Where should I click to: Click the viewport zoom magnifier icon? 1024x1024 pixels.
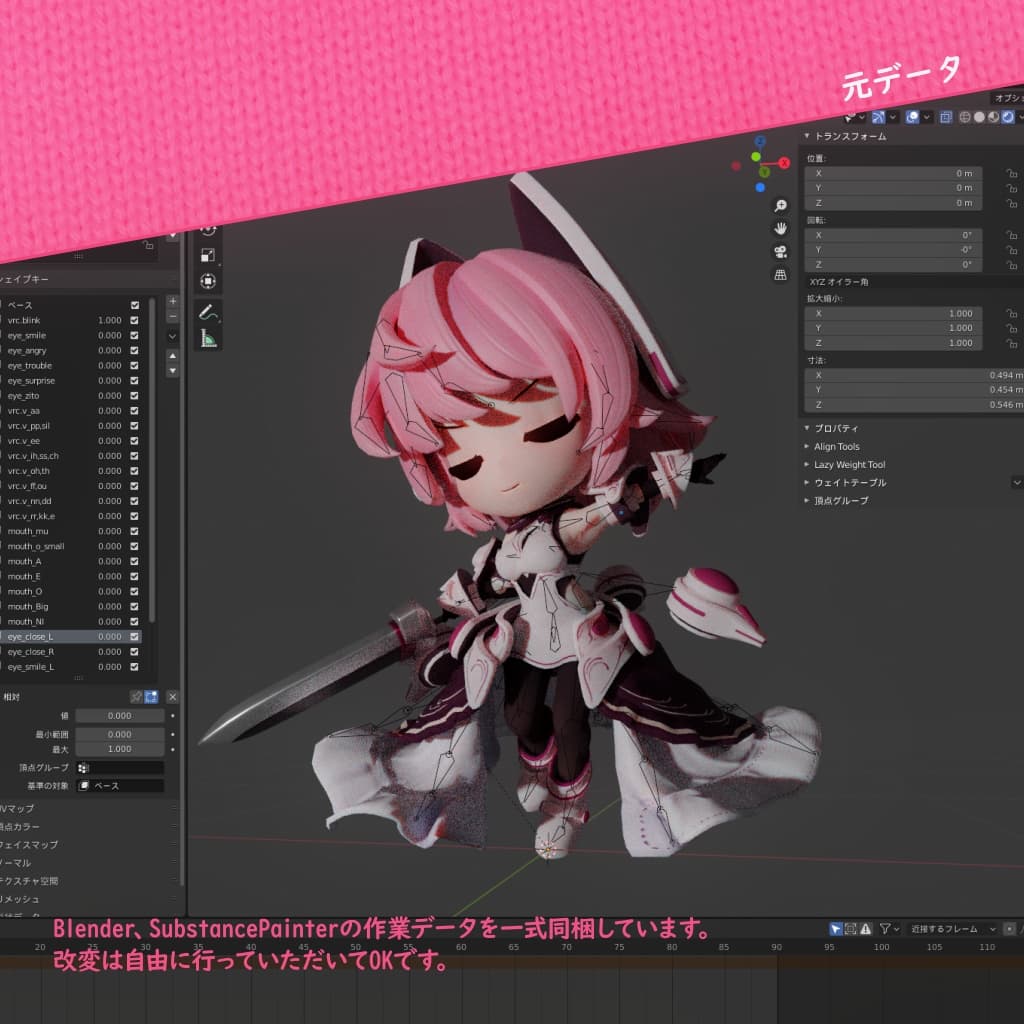[780, 206]
